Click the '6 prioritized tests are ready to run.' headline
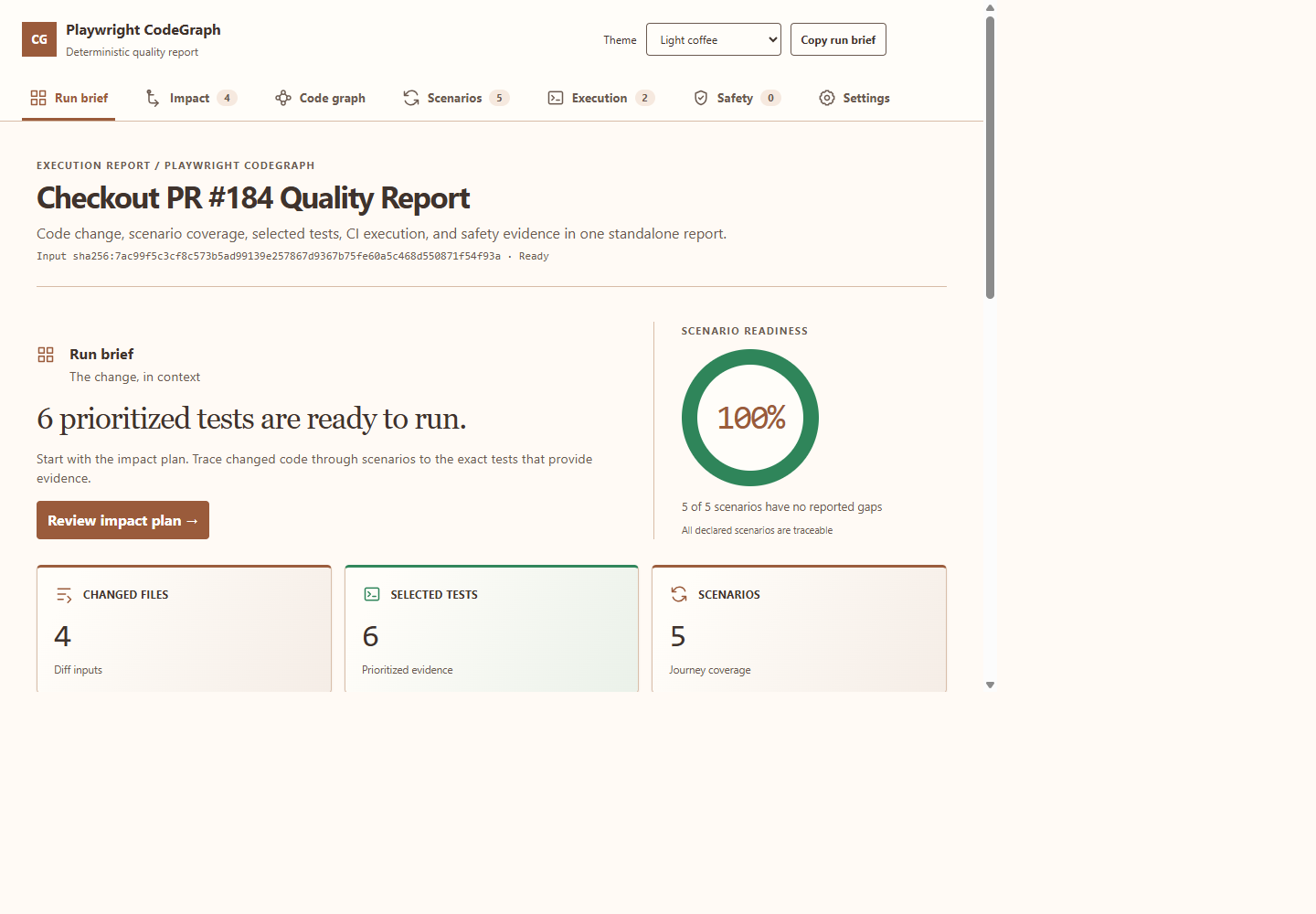The image size is (1316, 914). coord(251,419)
